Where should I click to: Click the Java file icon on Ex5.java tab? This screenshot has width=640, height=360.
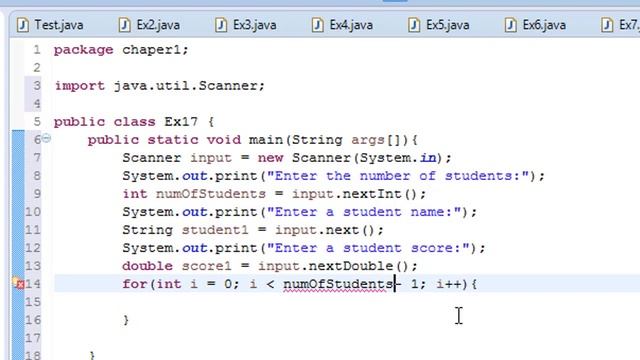click(414, 25)
